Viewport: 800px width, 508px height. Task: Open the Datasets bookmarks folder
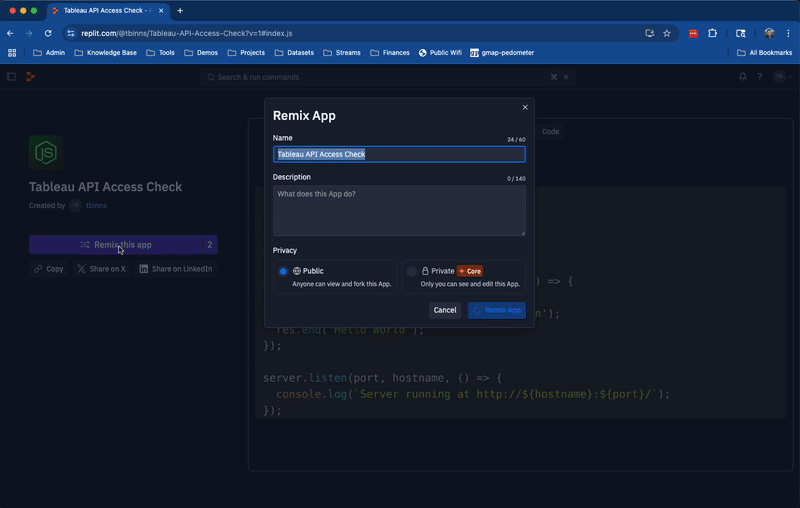click(294, 53)
